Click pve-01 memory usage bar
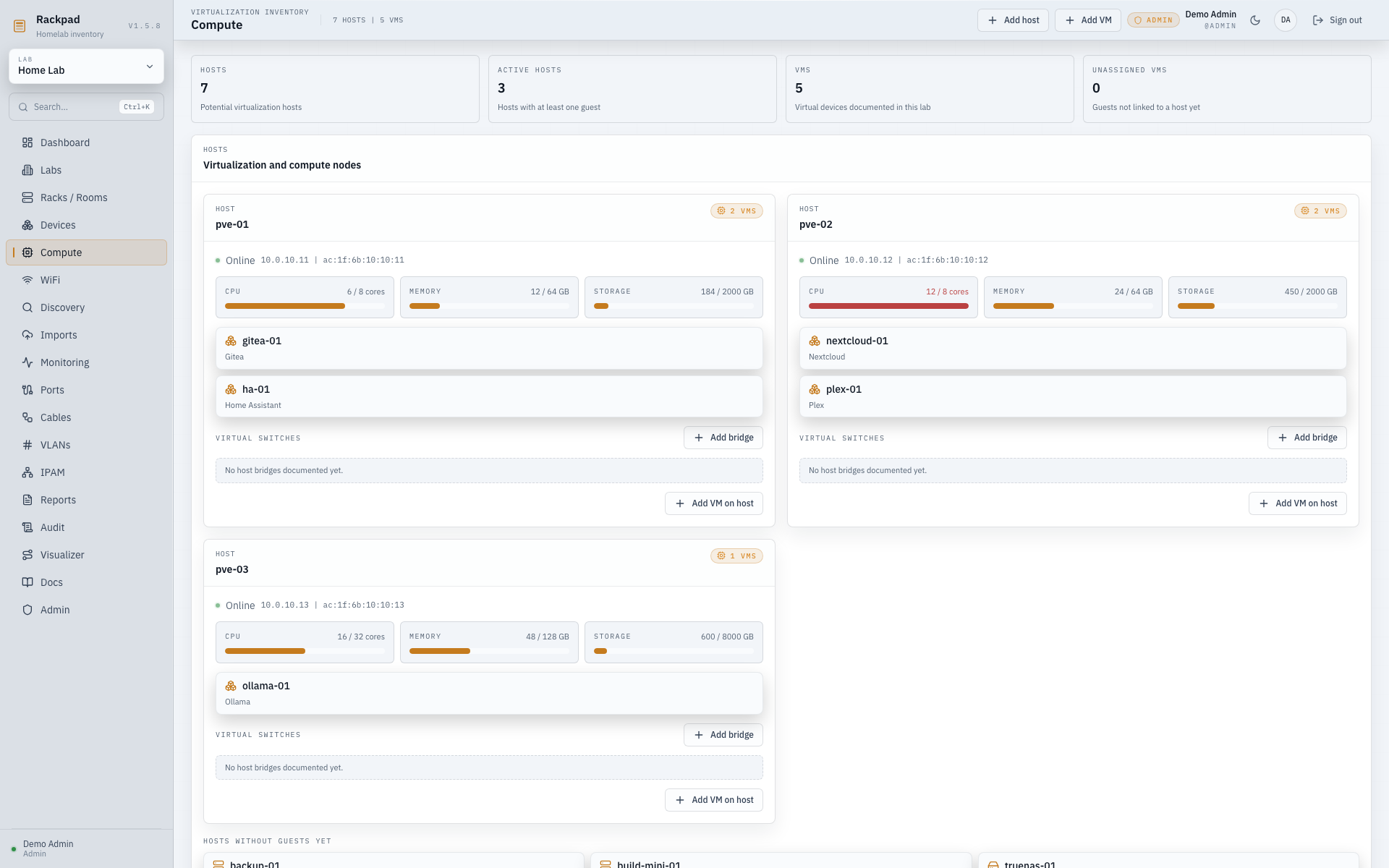 coord(489,306)
